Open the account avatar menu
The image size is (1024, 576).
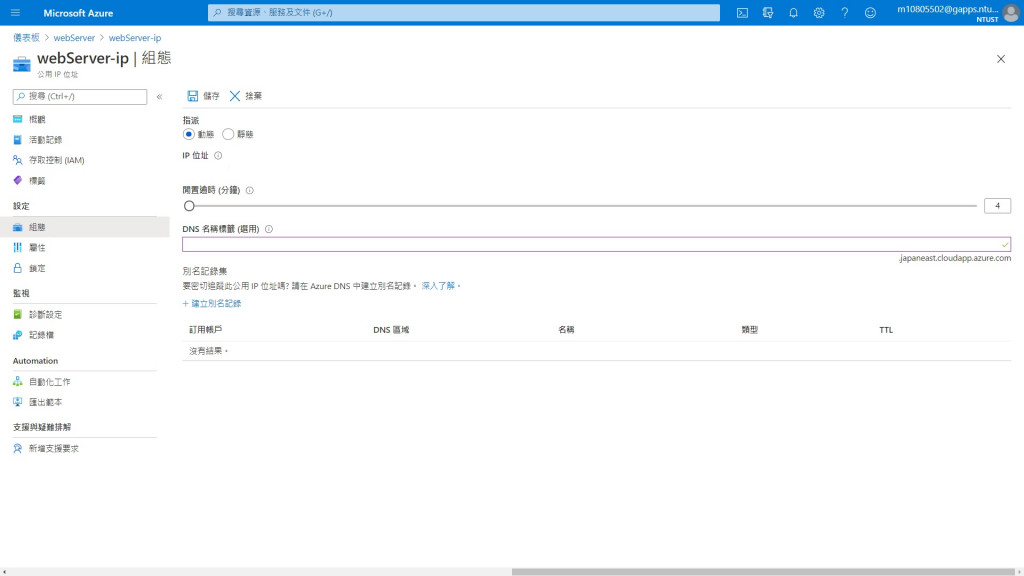(x=1011, y=13)
